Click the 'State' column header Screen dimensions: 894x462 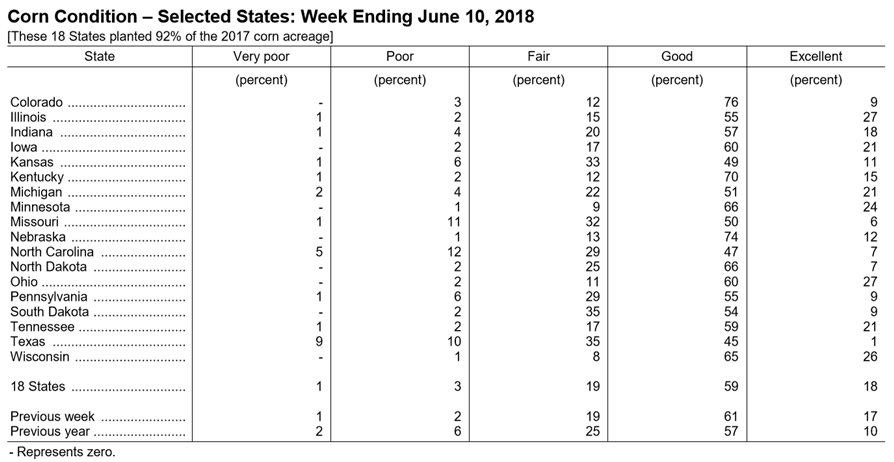pos(99,56)
